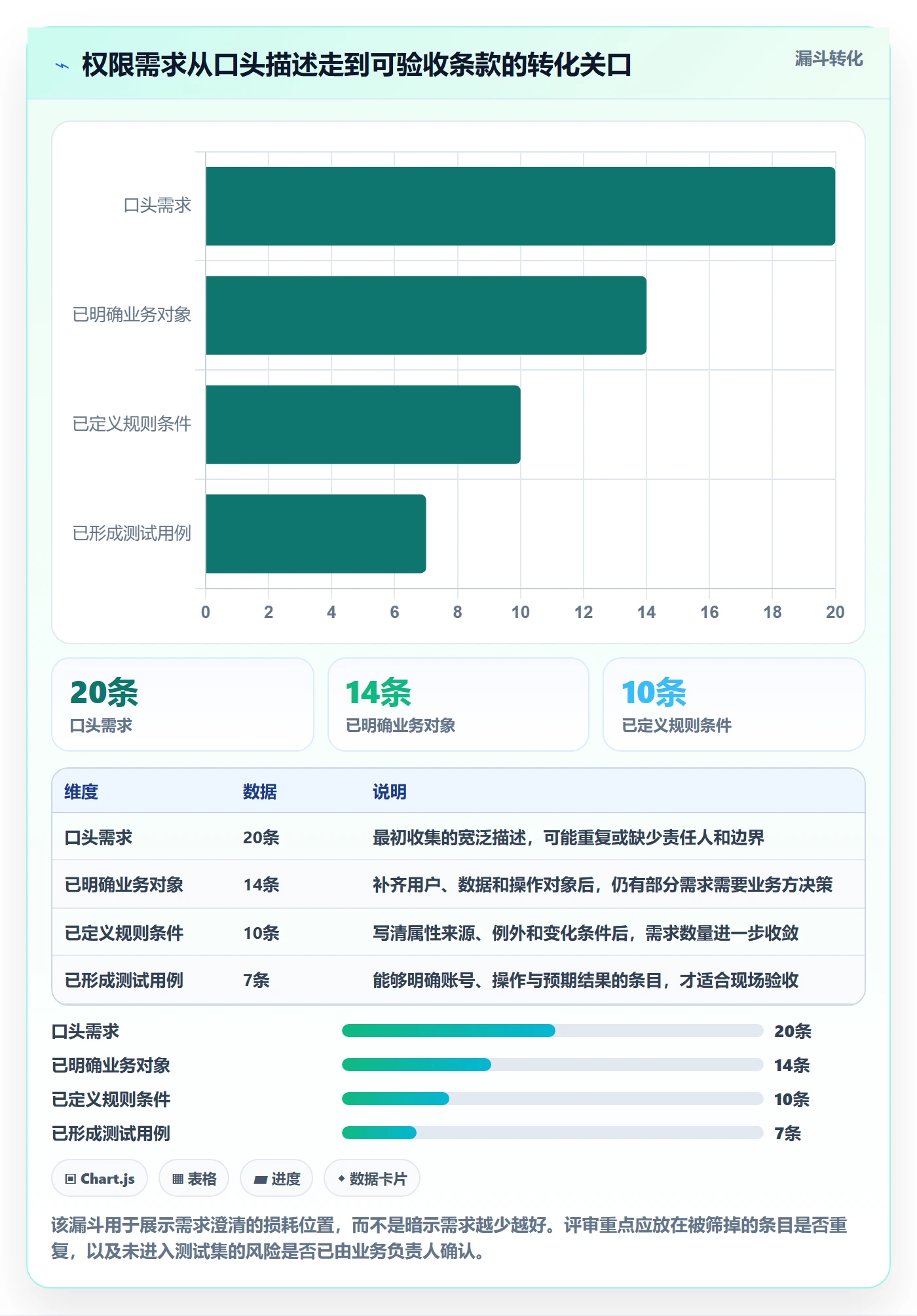
Task: Click the 漏斗转化 tag in the header
Action: coord(829,59)
